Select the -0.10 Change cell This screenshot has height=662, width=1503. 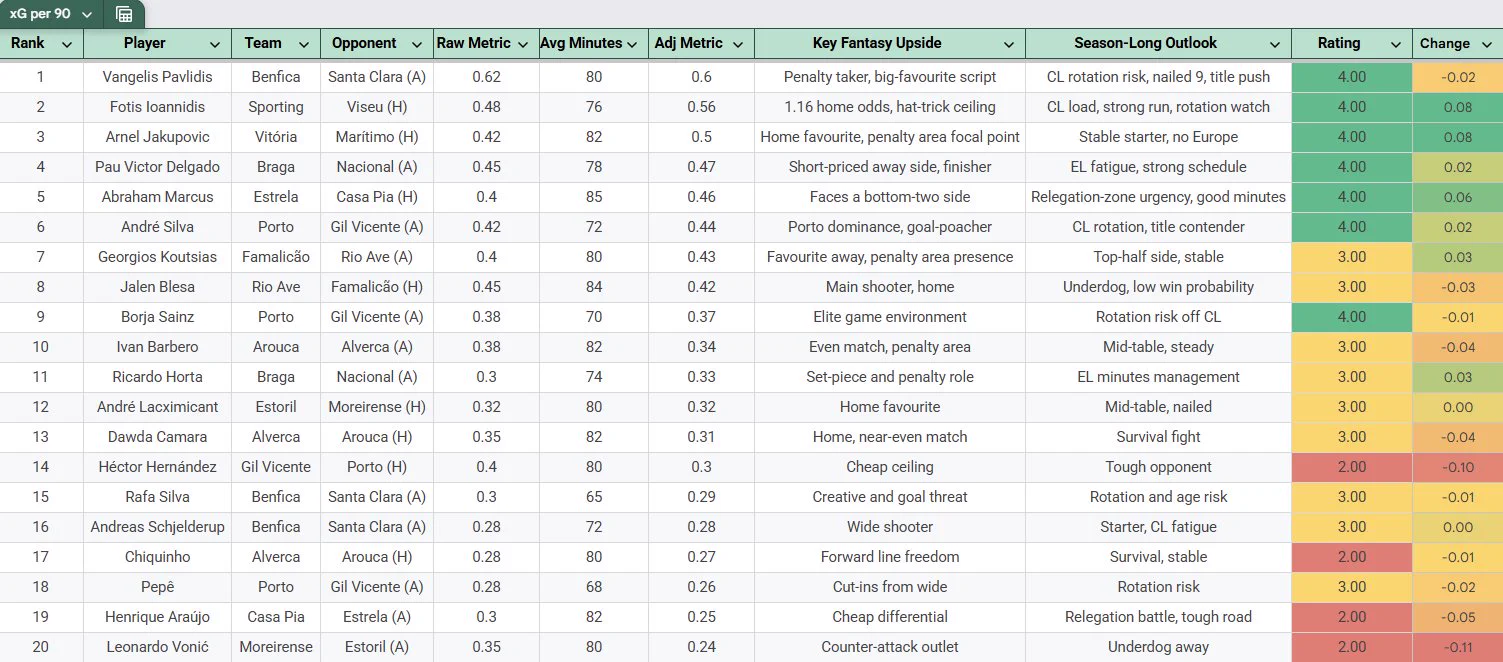tap(1458, 467)
